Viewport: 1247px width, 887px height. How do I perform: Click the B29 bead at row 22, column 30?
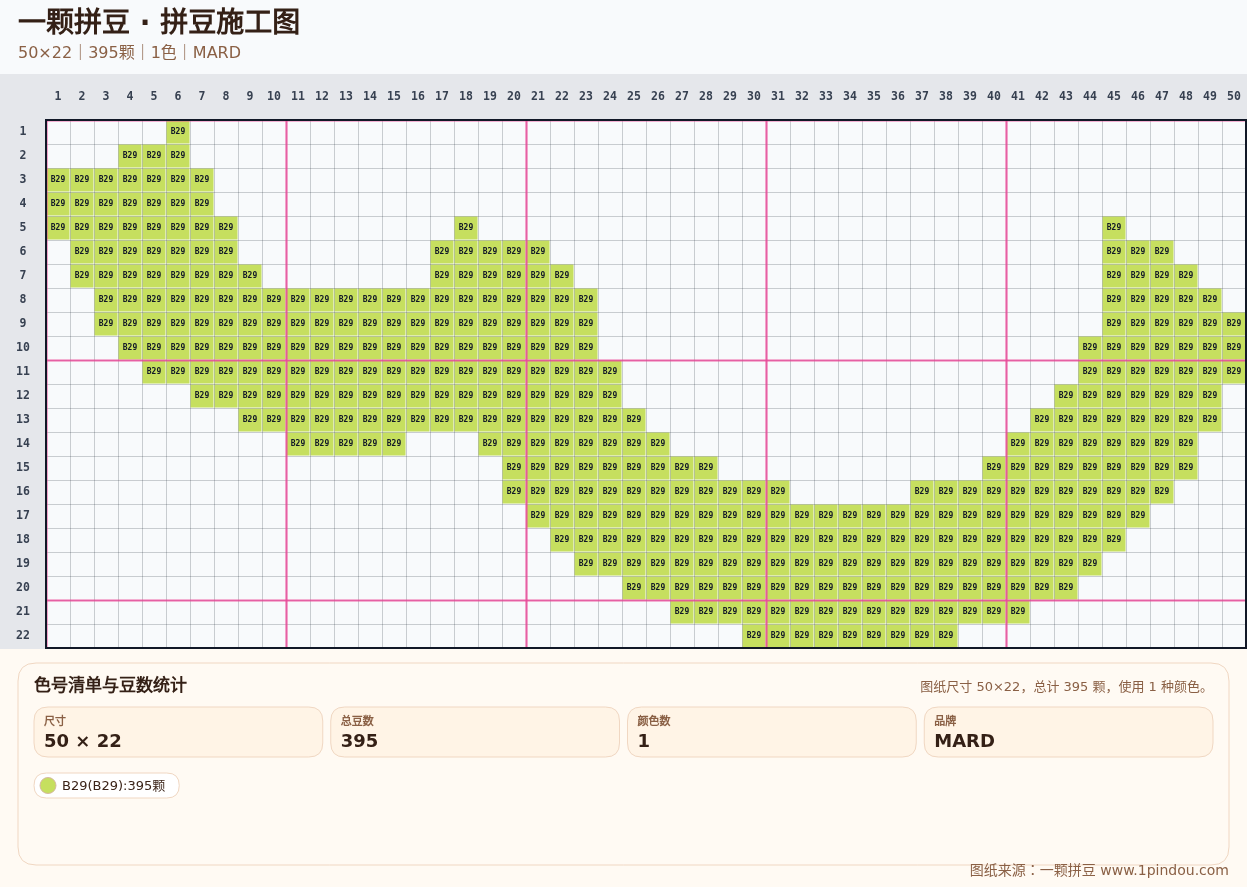point(754,636)
